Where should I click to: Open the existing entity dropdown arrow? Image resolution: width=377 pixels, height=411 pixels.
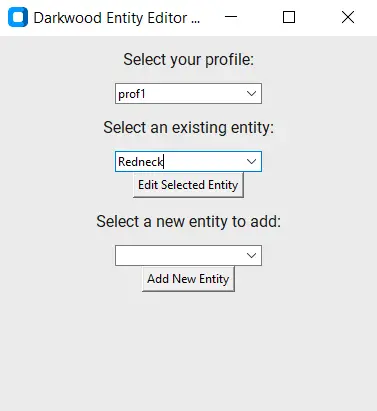[x=251, y=162]
